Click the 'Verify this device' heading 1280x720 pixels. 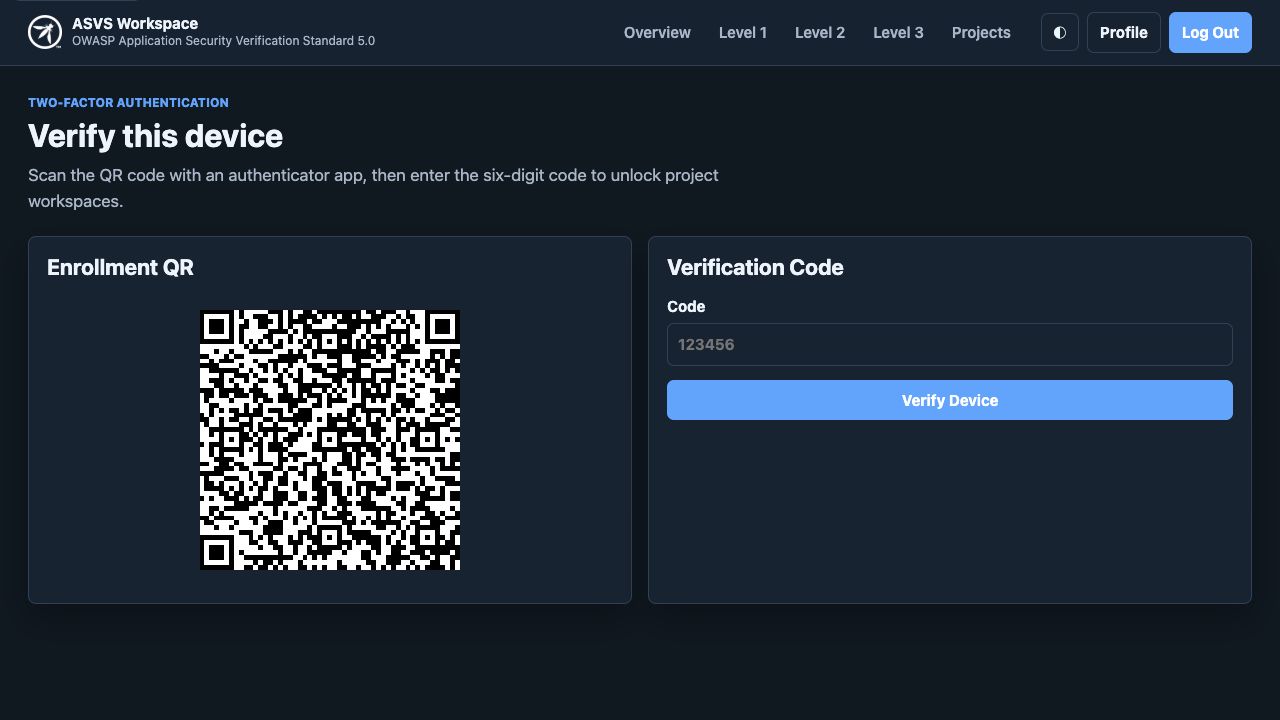coord(155,136)
